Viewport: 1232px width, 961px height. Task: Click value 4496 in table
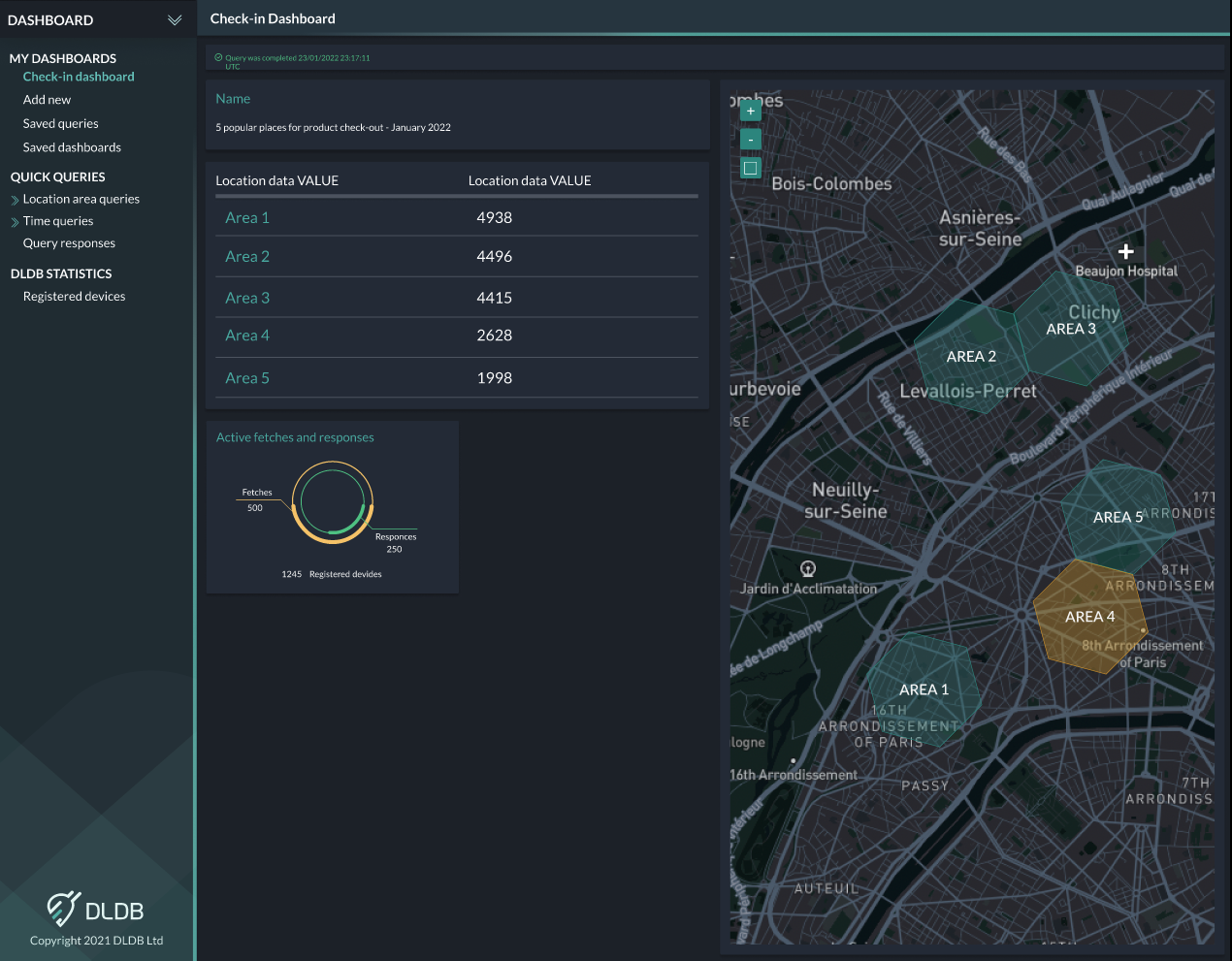495,257
